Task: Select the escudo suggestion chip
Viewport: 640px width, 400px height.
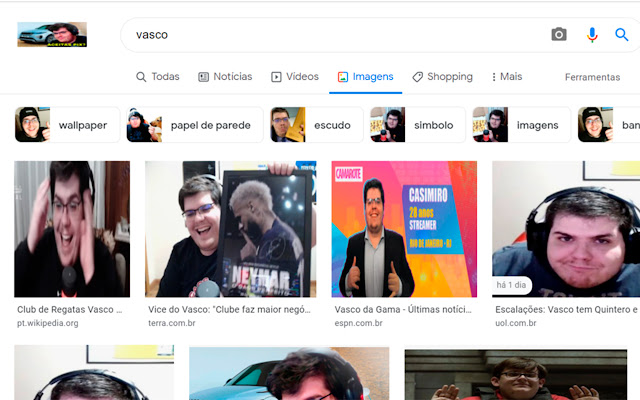Action: (316, 125)
